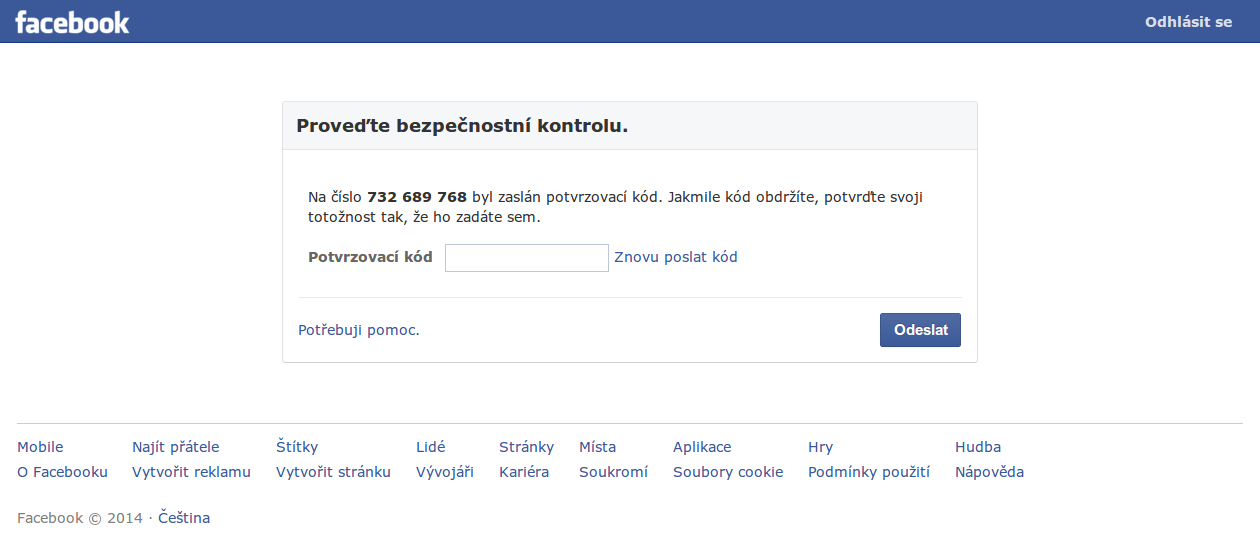
Task: Focus the Potvrzovací kód input field
Action: click(x=527, y=258)
